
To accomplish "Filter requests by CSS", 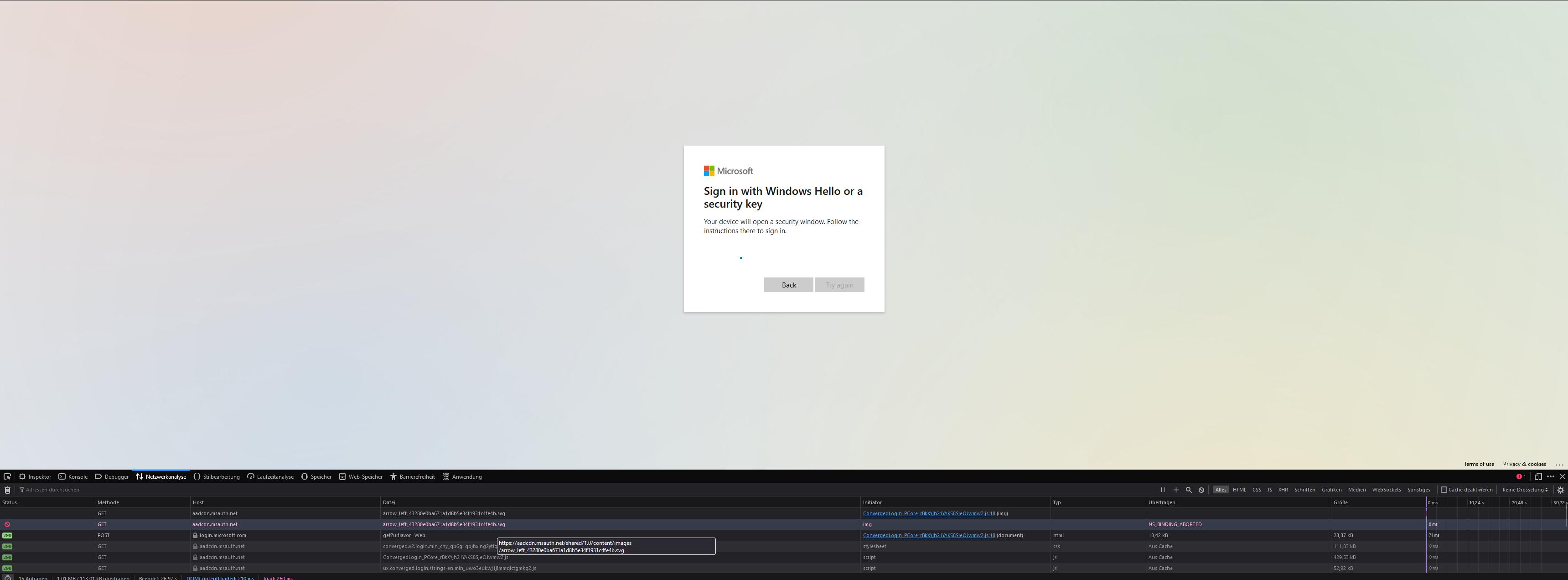I will point(1256,490).
